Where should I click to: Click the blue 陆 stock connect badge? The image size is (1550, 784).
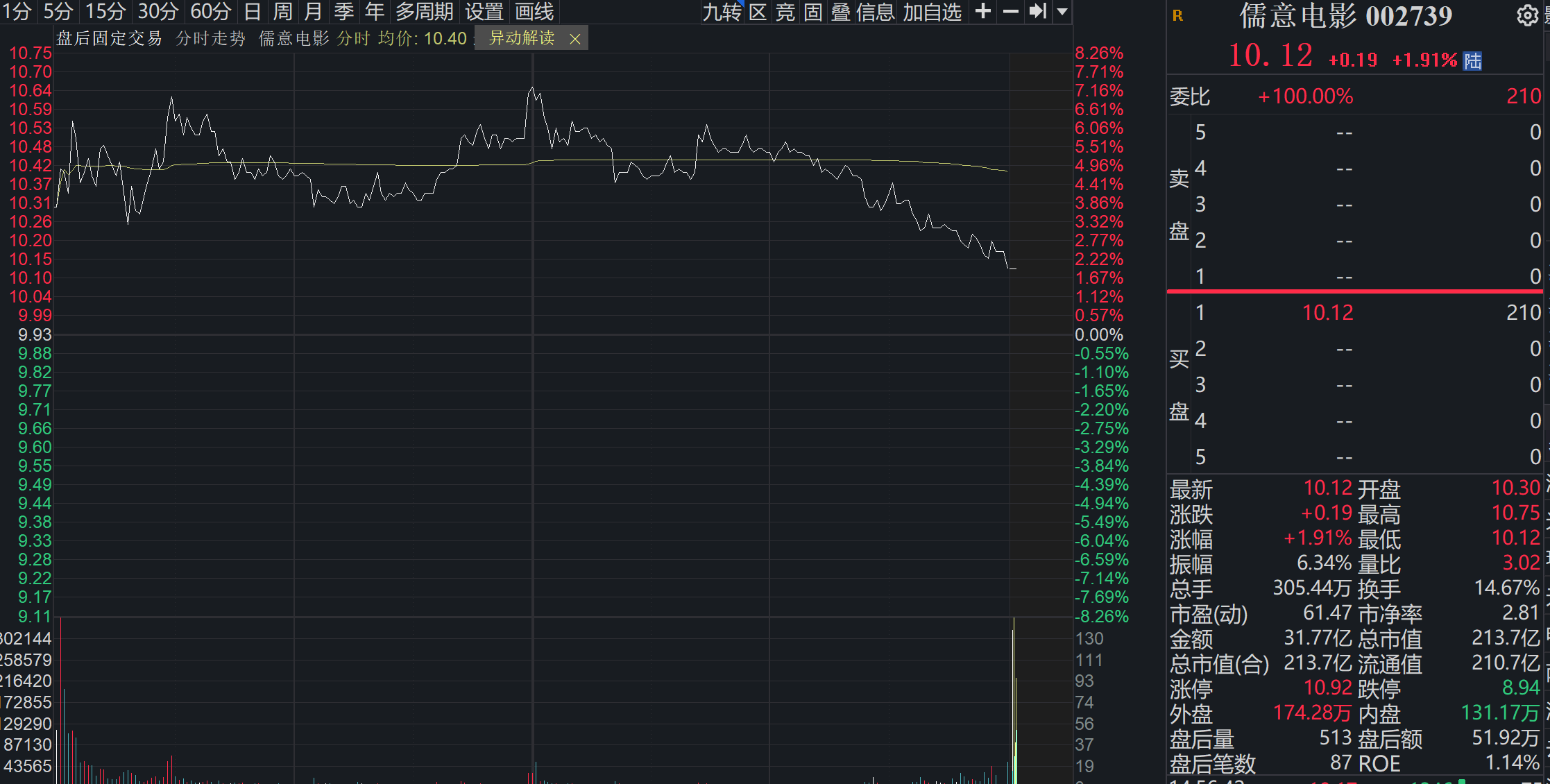pos(1473,61)
